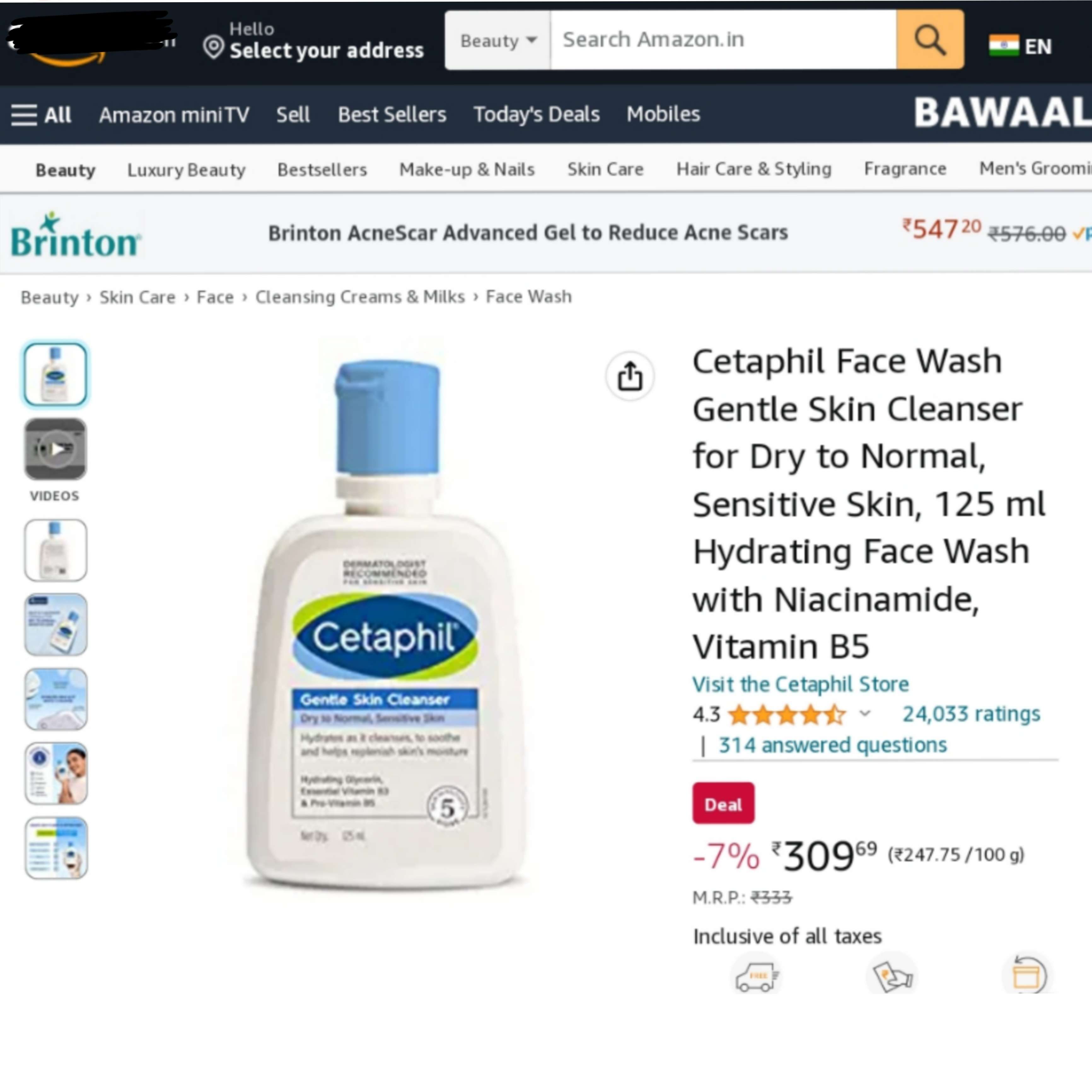Visit the Cetaphil Store link
This screenshot has height=1092, width=1092.
pos(800,684)
